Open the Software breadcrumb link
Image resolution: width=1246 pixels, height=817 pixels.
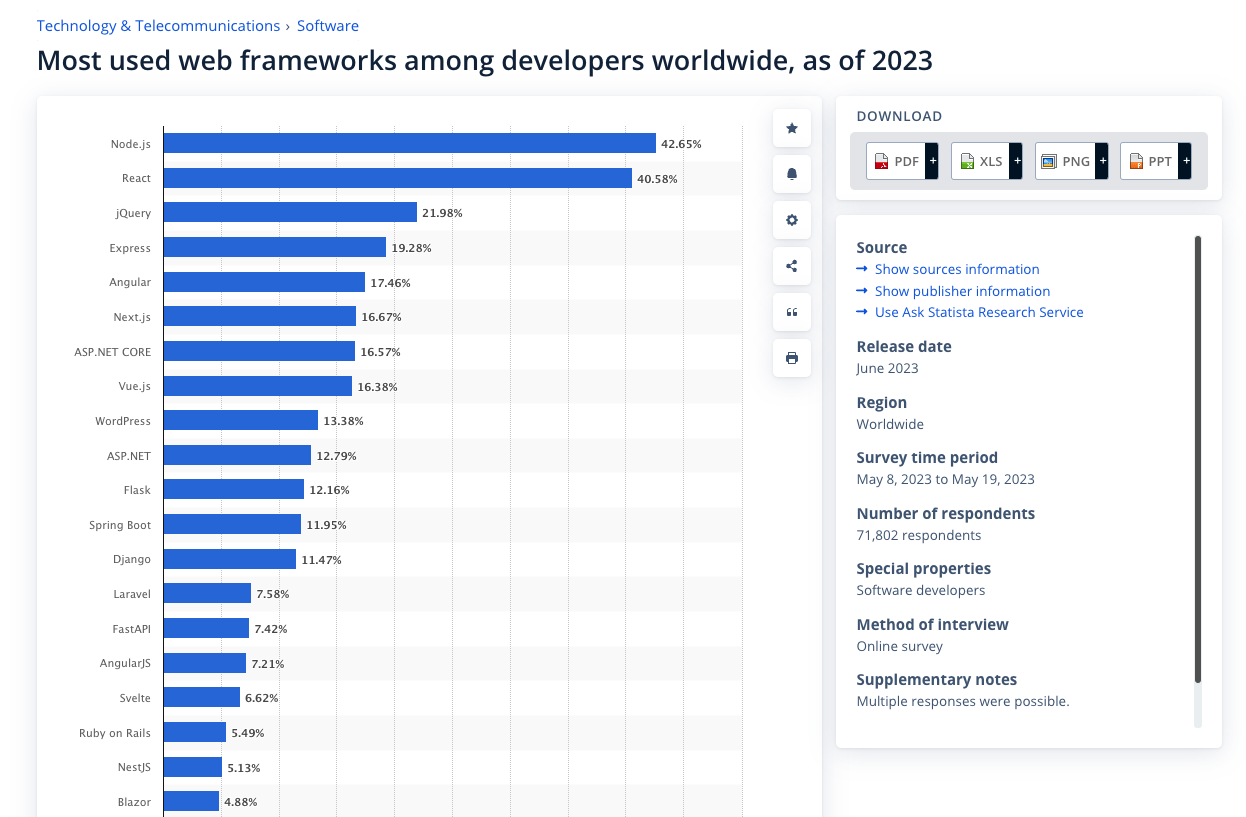[x=328, y=26]
